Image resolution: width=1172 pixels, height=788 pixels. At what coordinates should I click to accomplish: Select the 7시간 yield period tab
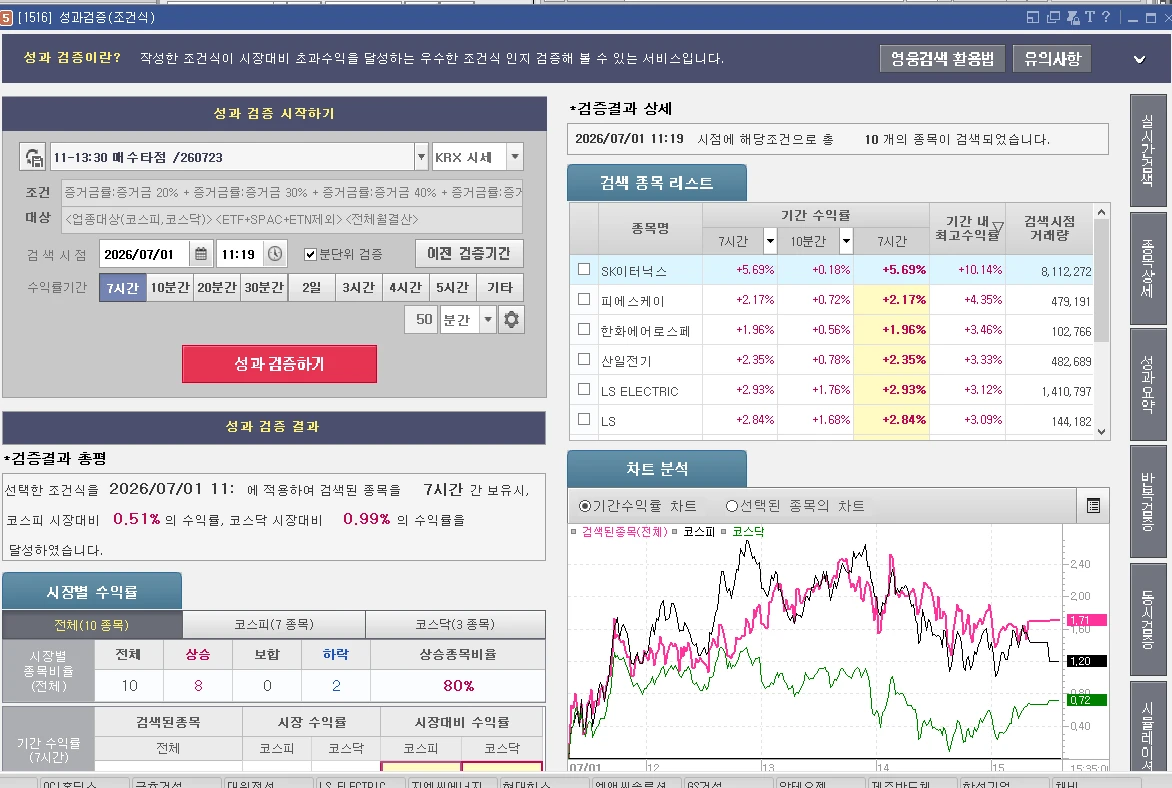(123, 288)
